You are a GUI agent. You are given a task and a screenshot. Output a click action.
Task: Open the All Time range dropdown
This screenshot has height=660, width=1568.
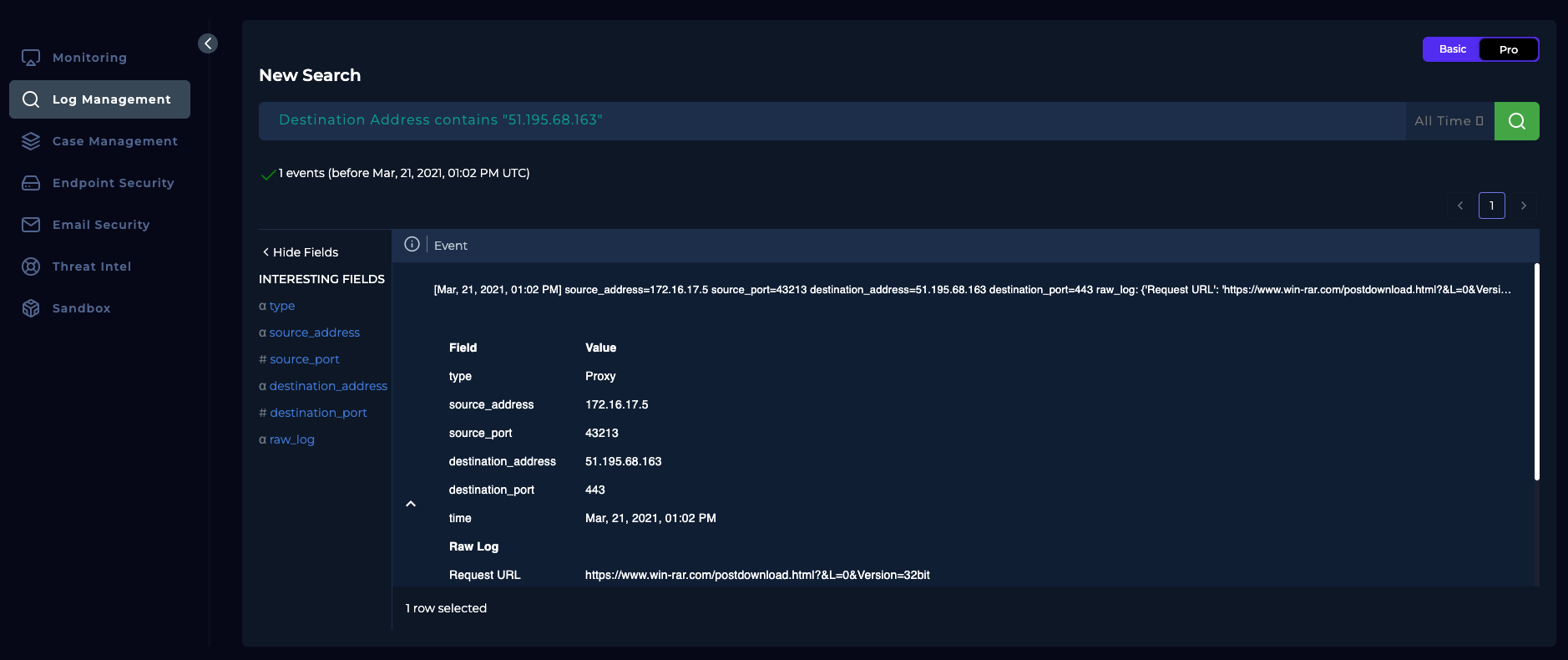tap(1449, 121)
